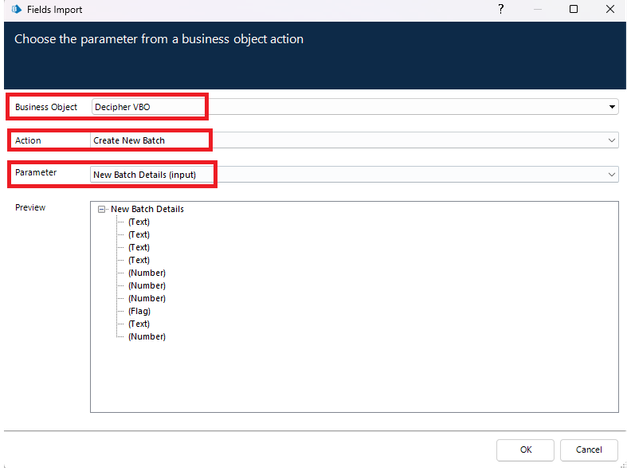Open the Business Object dropdown arrow
The height and width of the screenshot is (468, 627).
(611, 107)
